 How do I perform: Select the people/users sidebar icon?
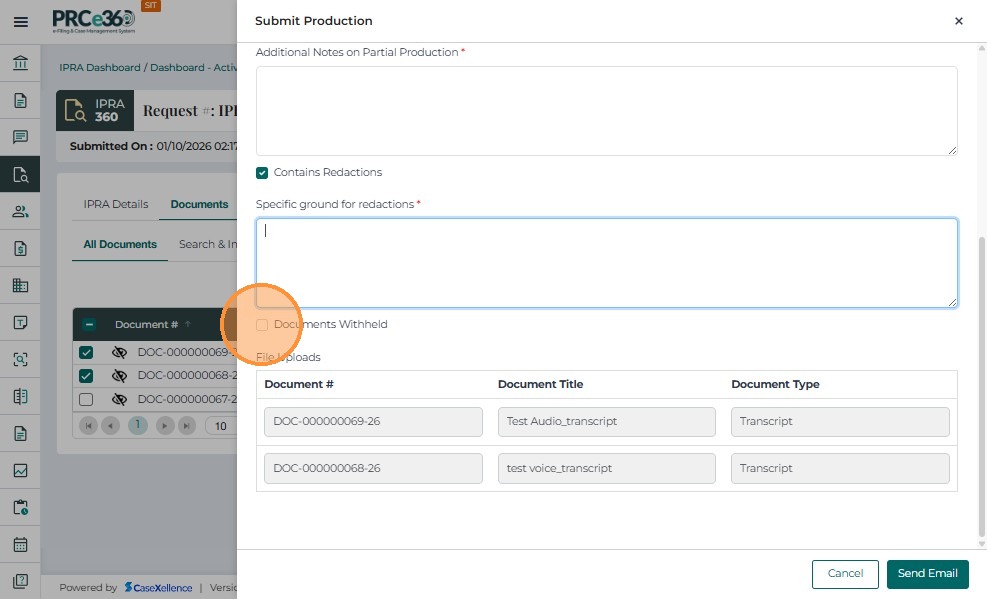pos(20,211)
